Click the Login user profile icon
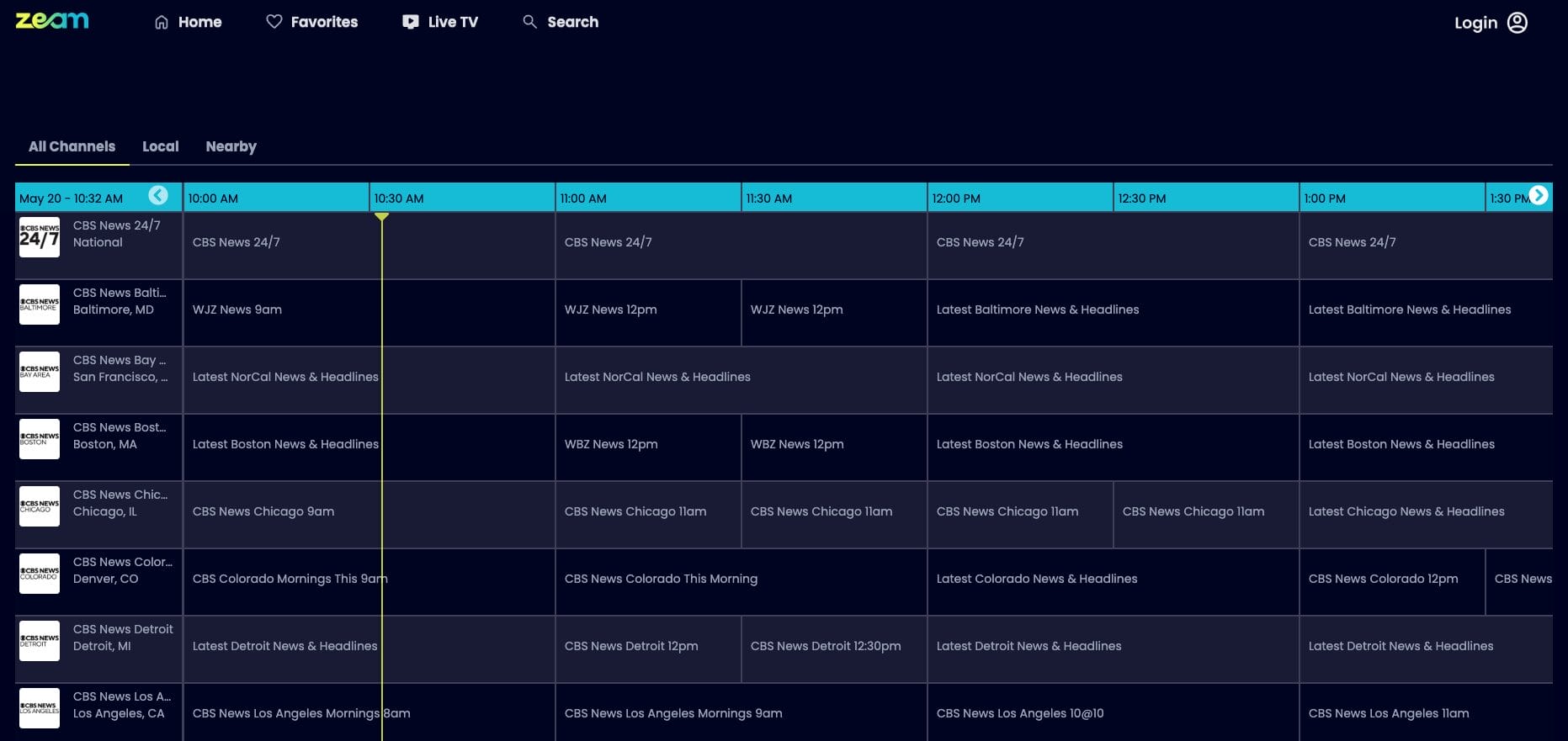Screen dimensions: 1568x741 1518,23
